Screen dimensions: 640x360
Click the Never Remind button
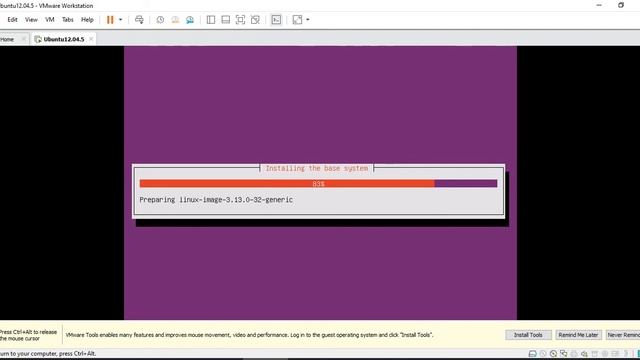click(623, 335)
